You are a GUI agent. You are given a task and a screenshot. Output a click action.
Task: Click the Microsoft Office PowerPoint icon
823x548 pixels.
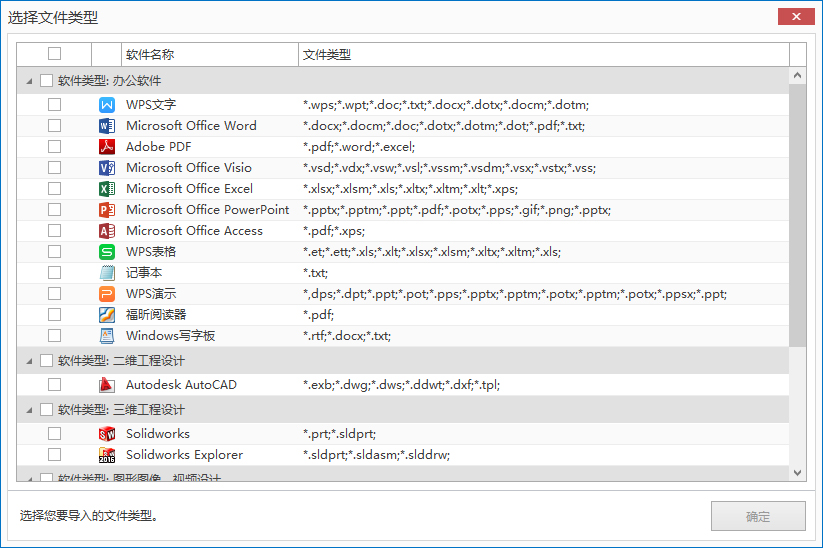pyautogui.click(x=107, y=210)
